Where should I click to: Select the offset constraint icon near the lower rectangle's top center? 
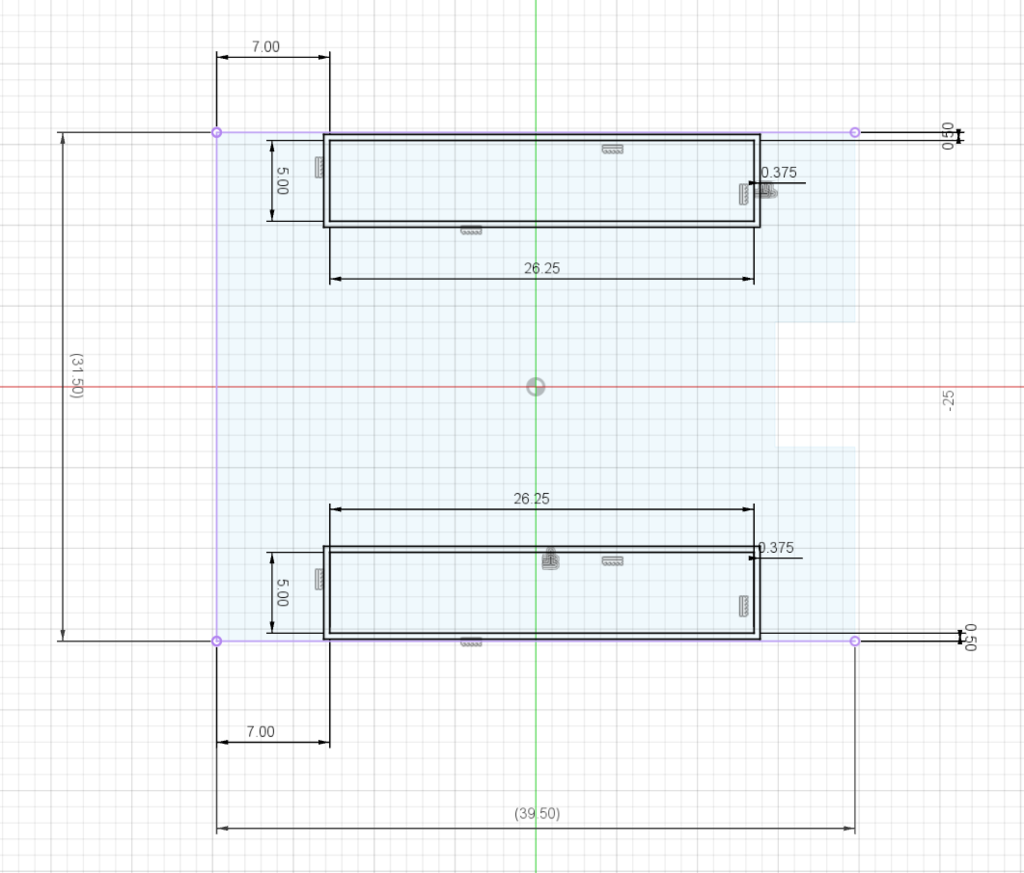pos(551,559)
